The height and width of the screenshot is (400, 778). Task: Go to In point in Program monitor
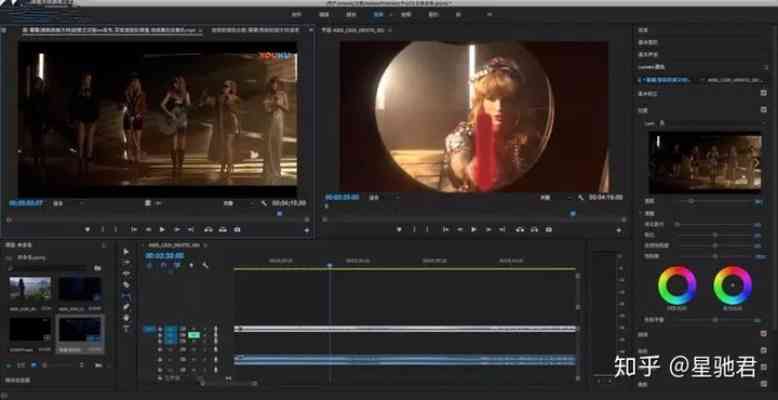click(446, 229)
